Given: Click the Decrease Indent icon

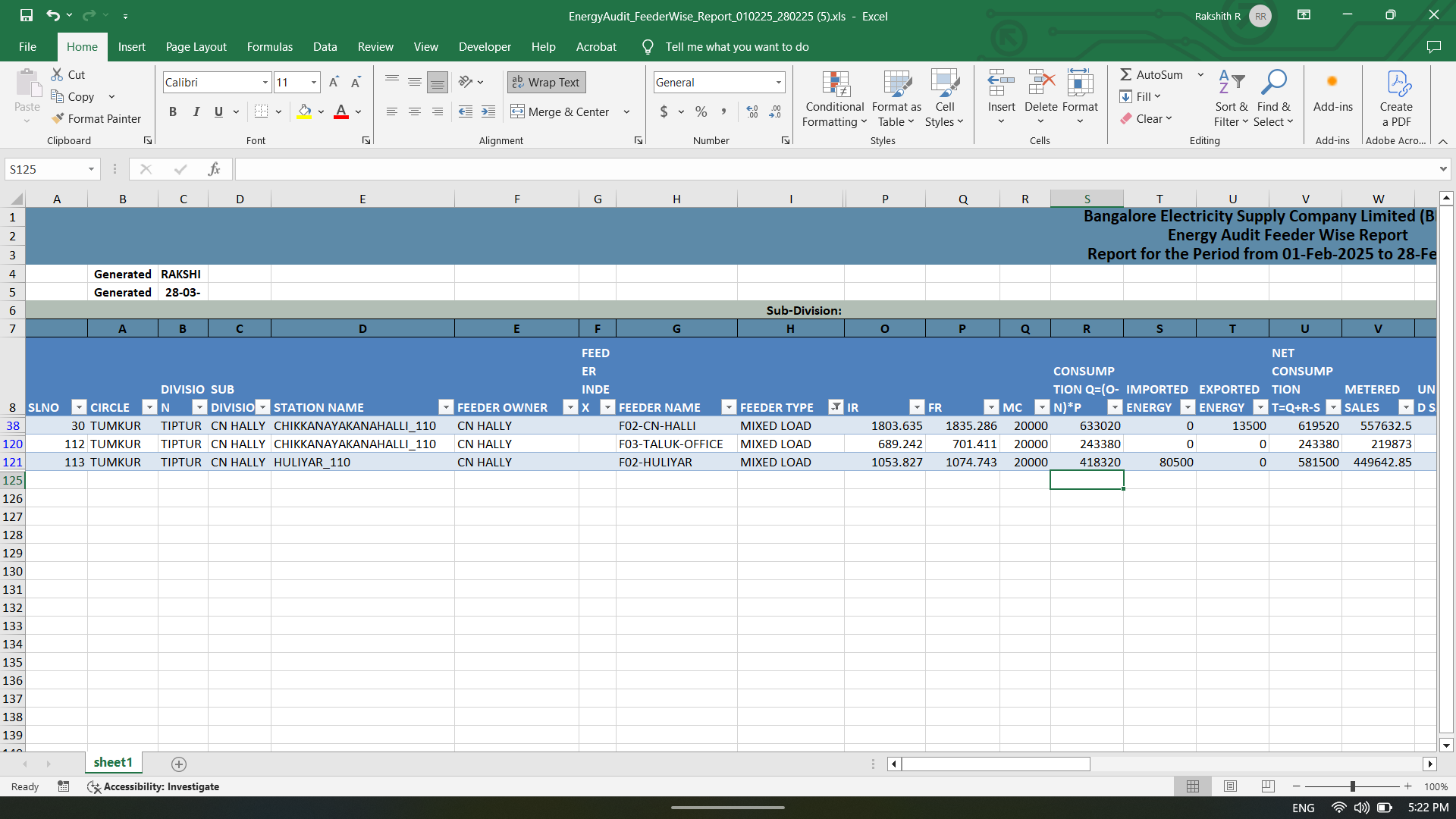Looking at the screenshot, I should click(466, 111).
